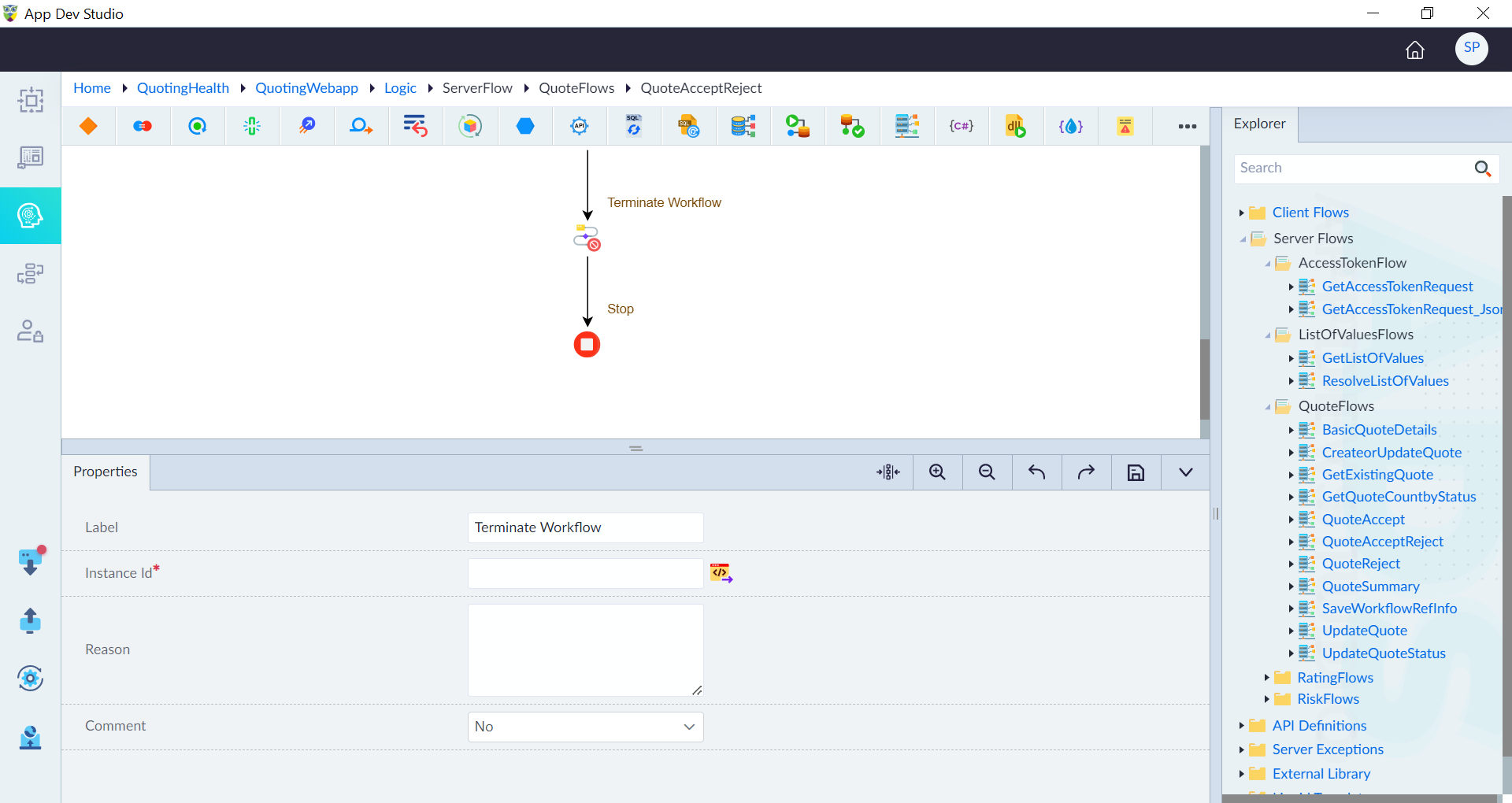This screenshot has width=1512, height=803.
Task: Open the SP user profile avatar
Action: coord(1471,48)
